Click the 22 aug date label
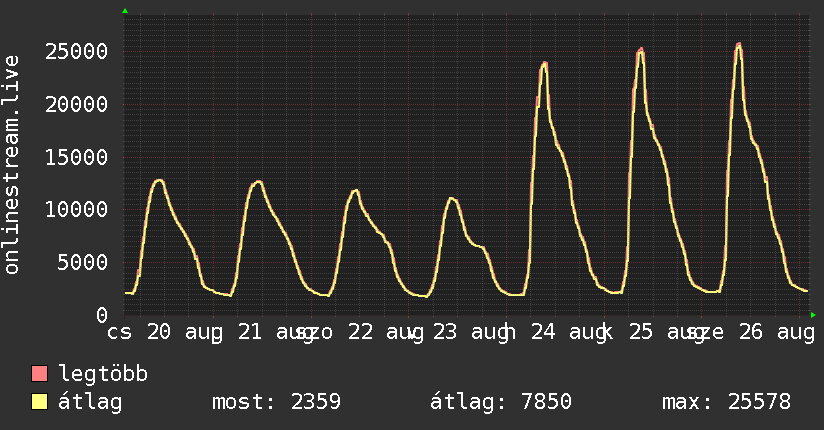This screenshot has width=824, height=430. tap(385, 333)
